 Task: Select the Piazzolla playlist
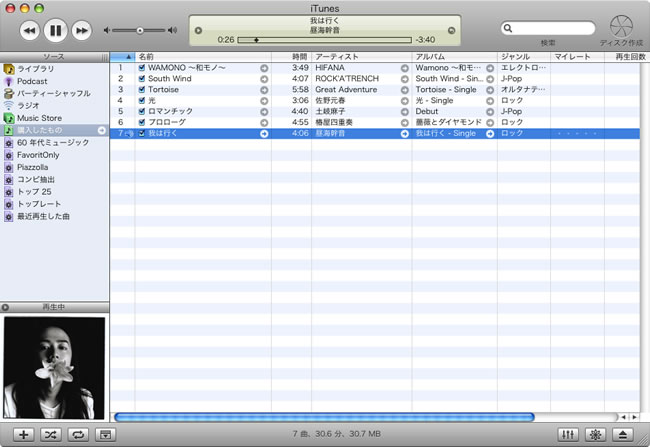point(32,167)
